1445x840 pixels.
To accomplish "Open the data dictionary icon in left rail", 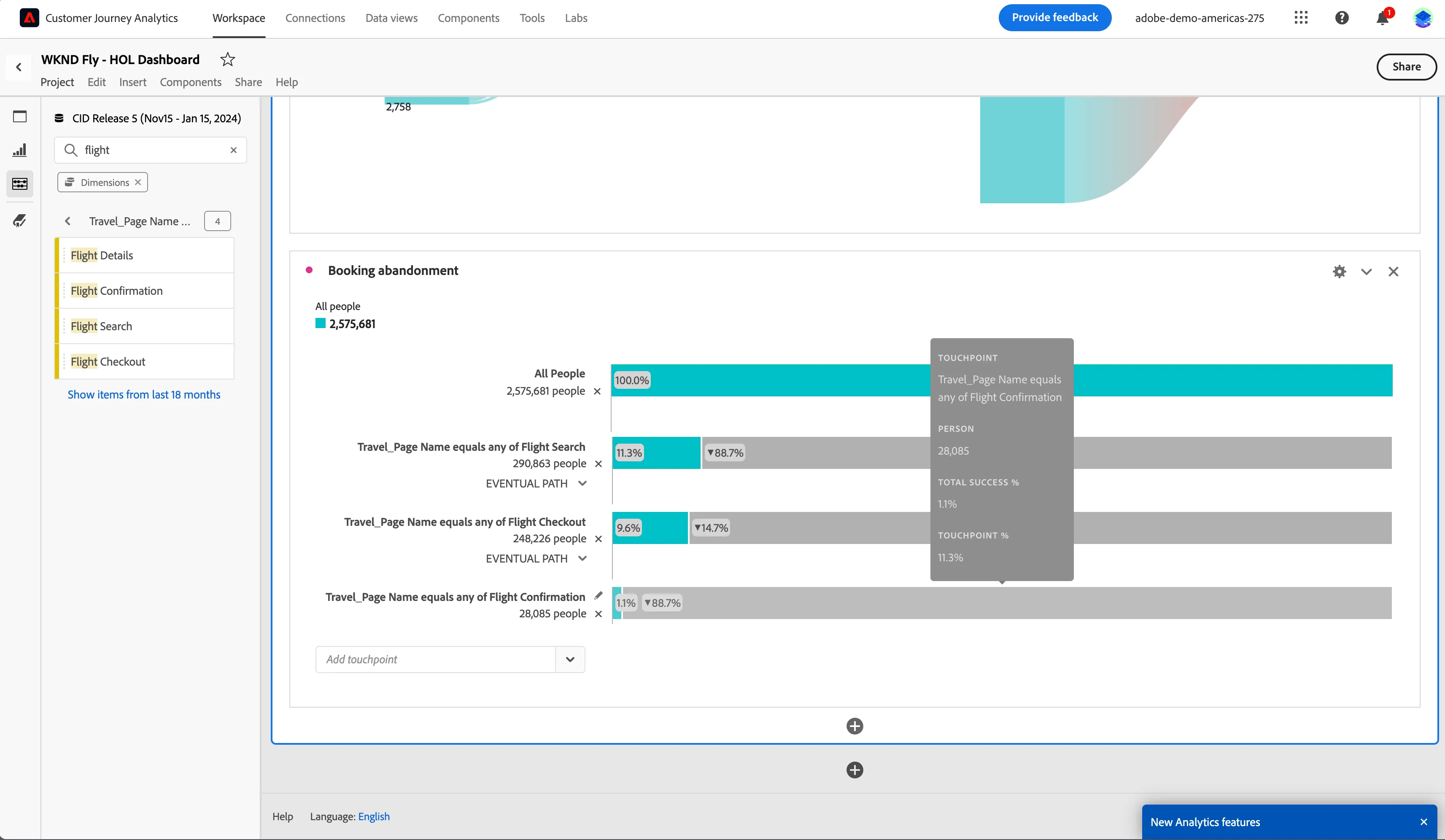I will tap(19, 220).
